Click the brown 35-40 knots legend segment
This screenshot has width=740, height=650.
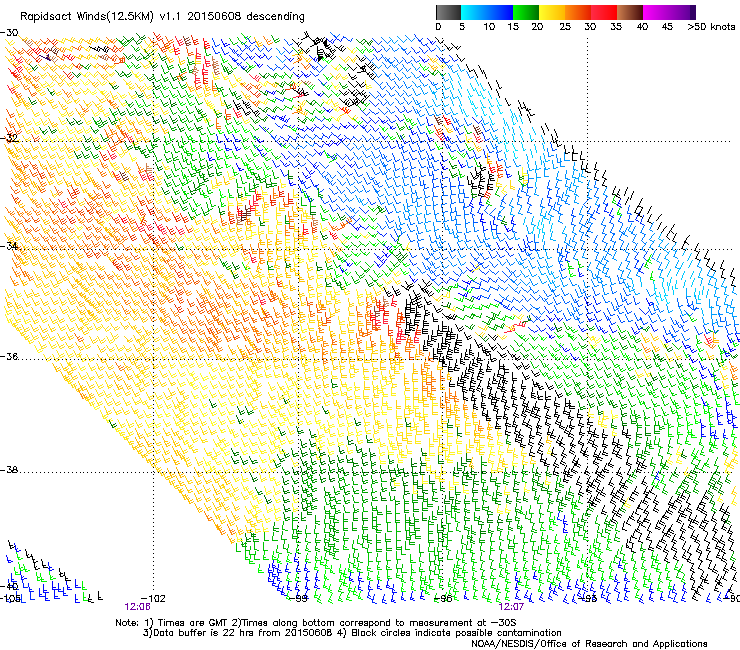[x=630, y=12]
